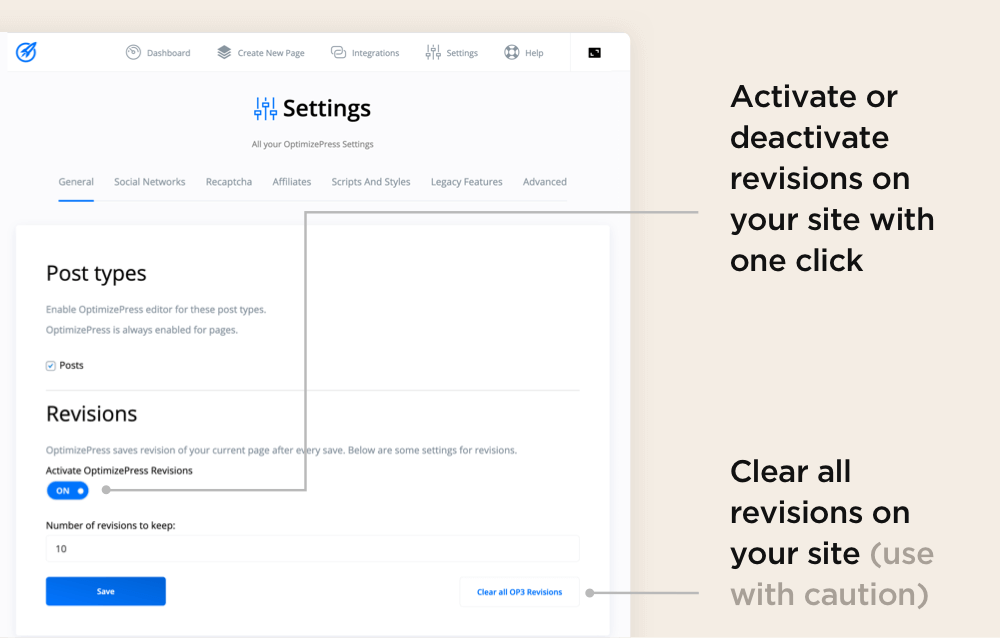
Task: Turn off the OptimizePress Revisions switch
Action: [x=68, y=491]
